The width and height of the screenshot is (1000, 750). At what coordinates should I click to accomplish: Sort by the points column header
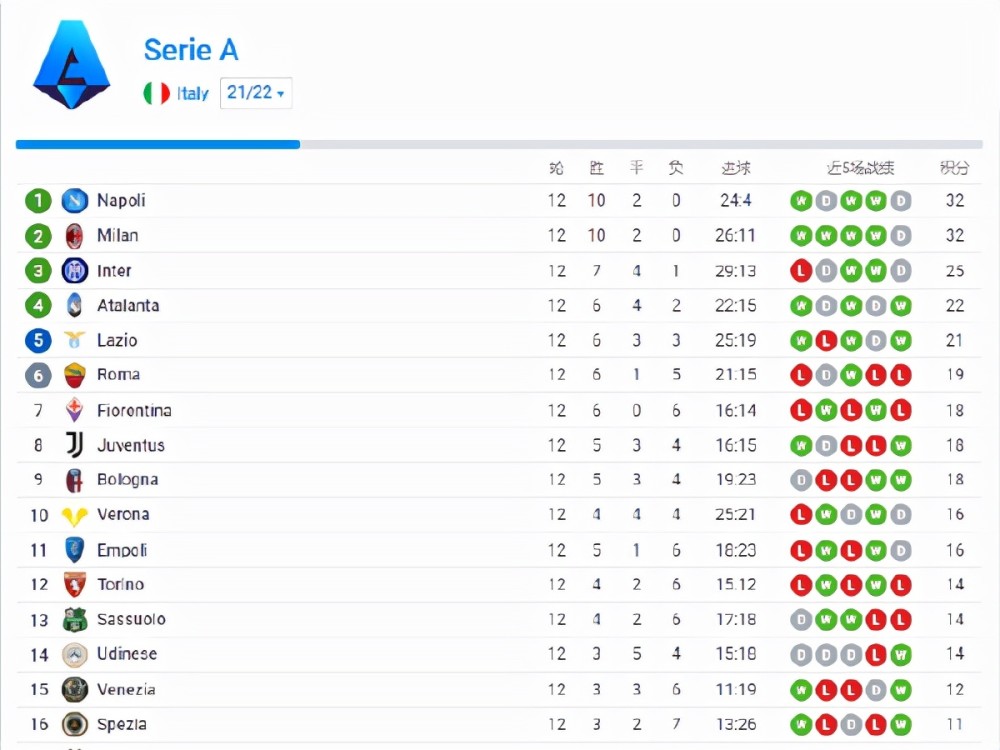(x=955, y=168)
